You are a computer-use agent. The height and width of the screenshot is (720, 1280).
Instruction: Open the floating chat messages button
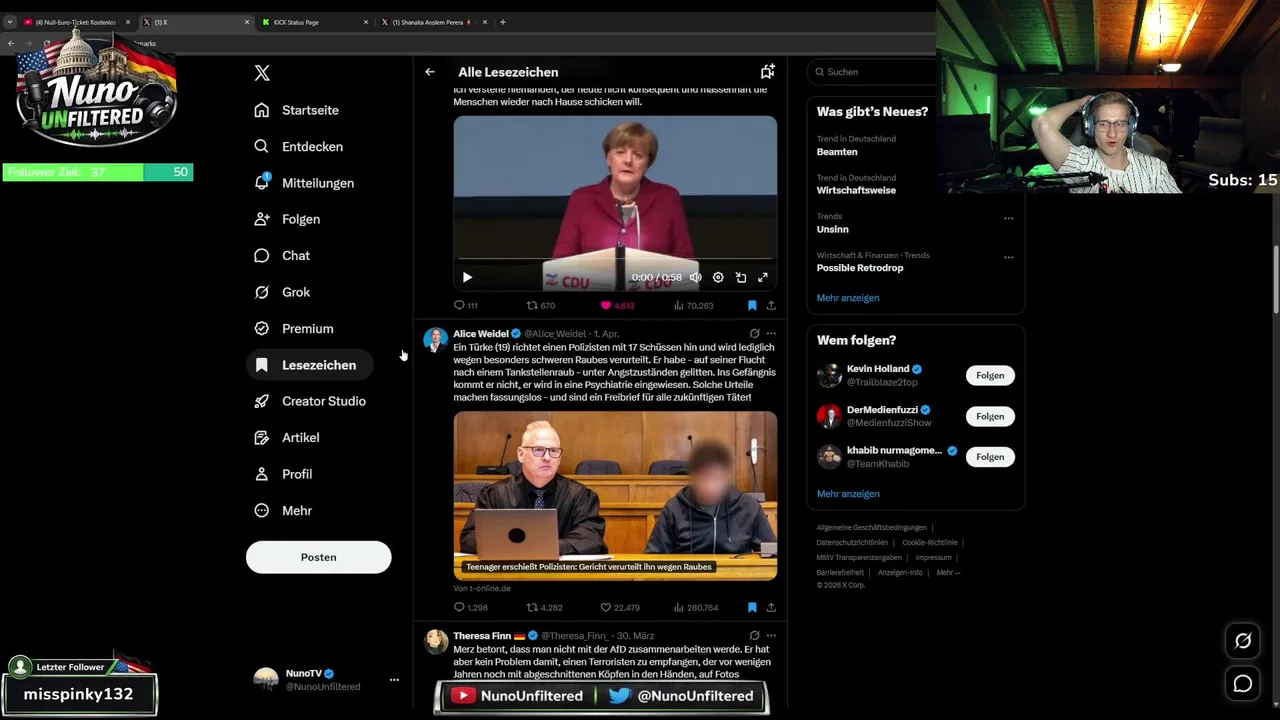coord(1243,684)
